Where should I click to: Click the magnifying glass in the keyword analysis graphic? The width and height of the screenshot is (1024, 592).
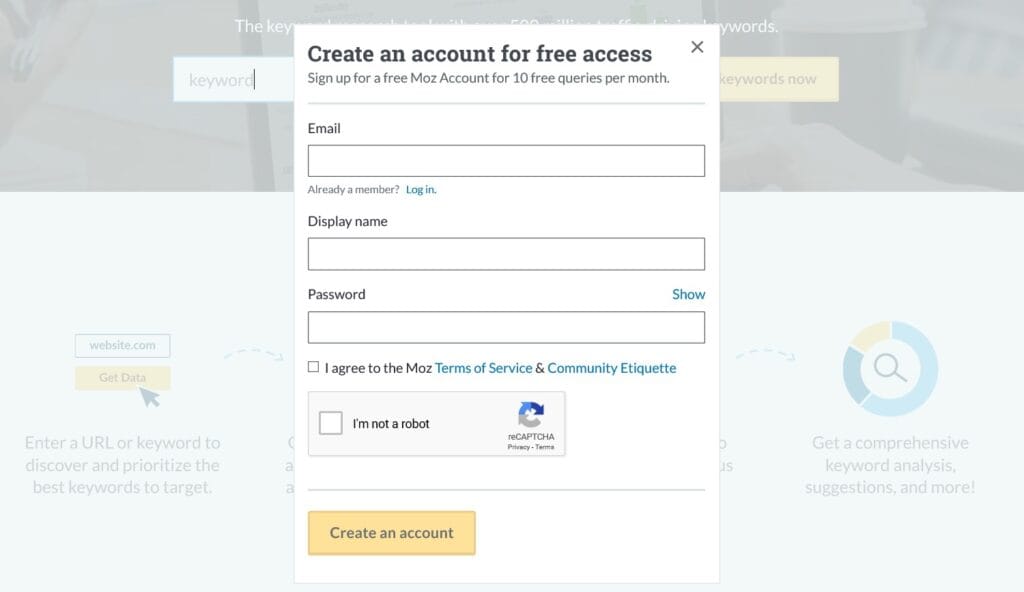(888, 368)
